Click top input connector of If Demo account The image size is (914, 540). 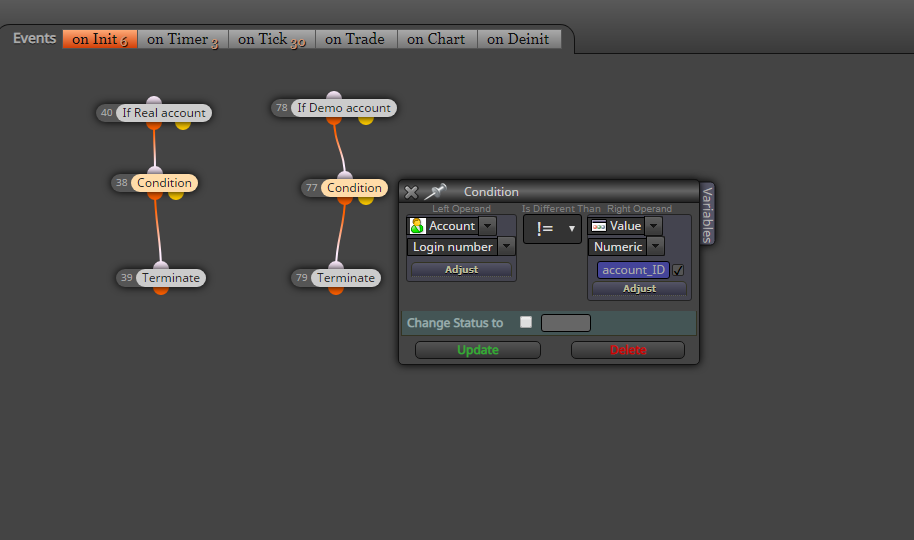coord(334,96)
